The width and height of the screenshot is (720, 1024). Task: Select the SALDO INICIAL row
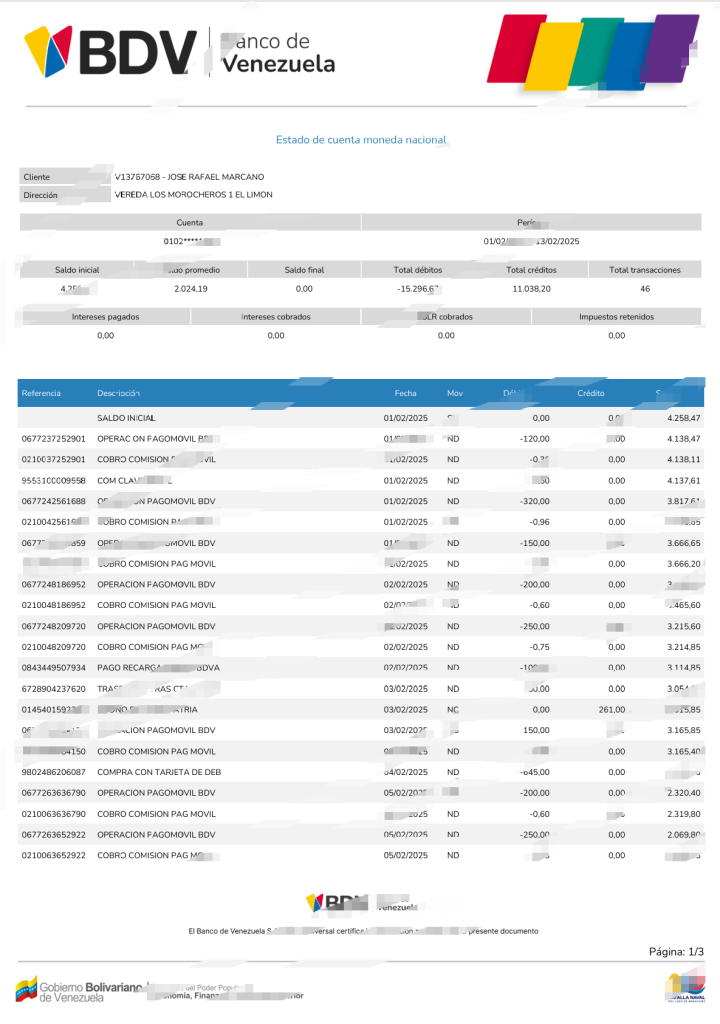click(361, 418)
